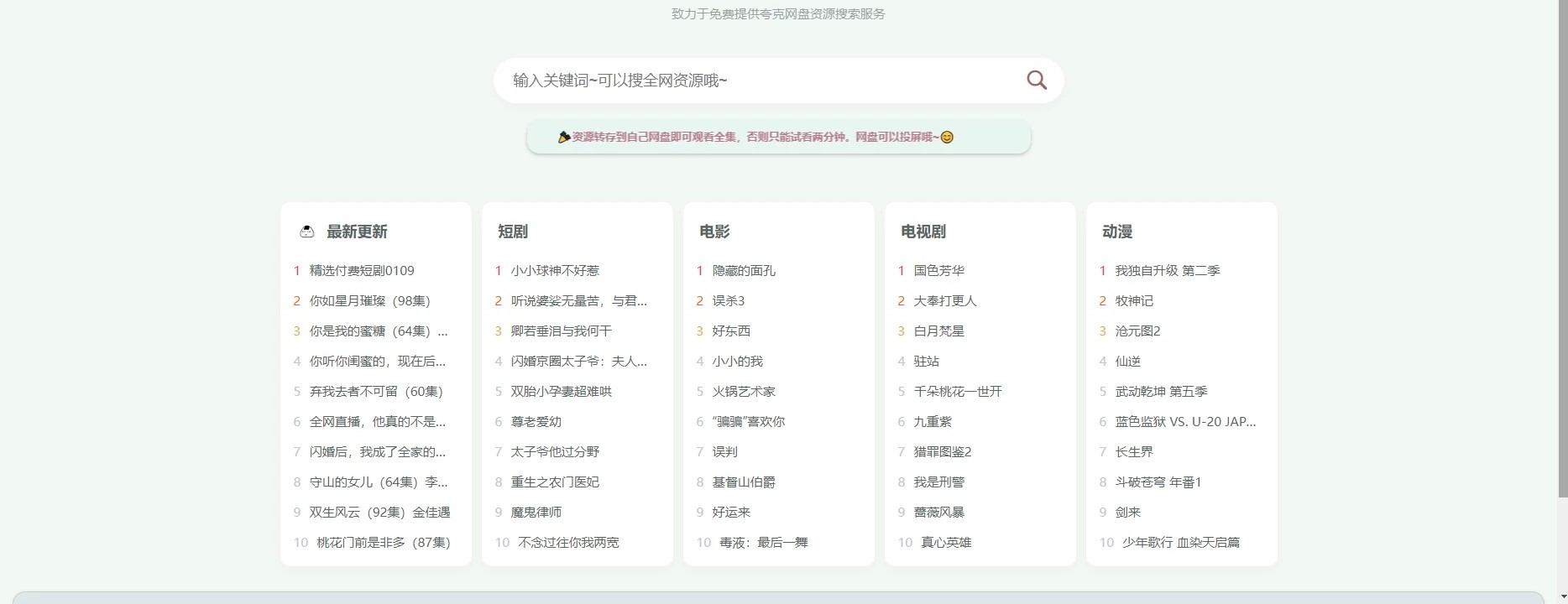Open the movie 好东西
The image size is (1568, 604).
[x=731, y=331]
